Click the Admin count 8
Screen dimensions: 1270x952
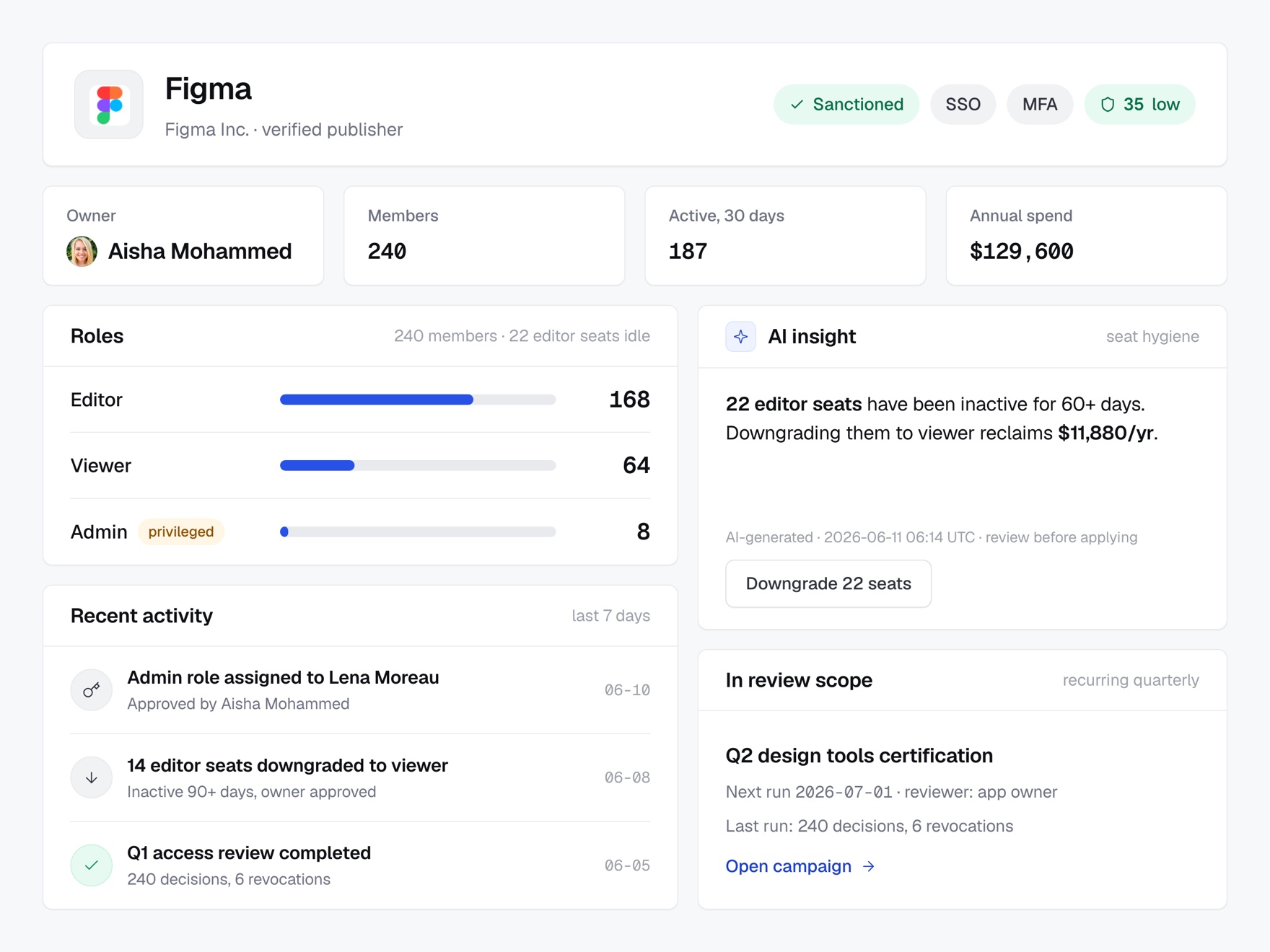pyautogui.click(x=644, y=532)
